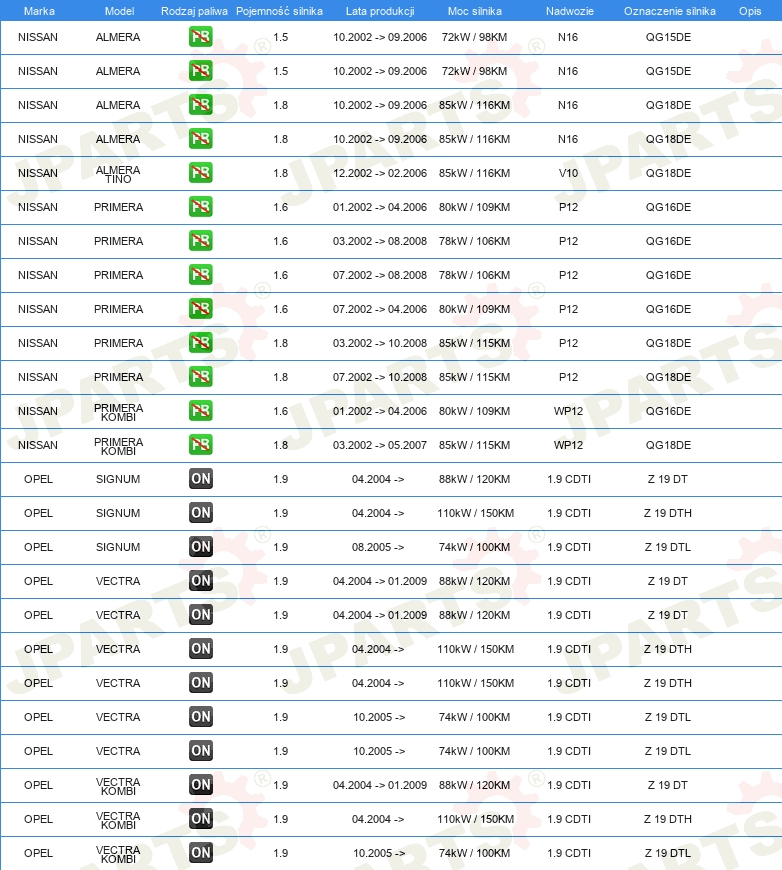Select Z 19 DTH engine cell for VECTRA KOMBI
The height and width of the screenshot is (870, 782).
[668, 819]
